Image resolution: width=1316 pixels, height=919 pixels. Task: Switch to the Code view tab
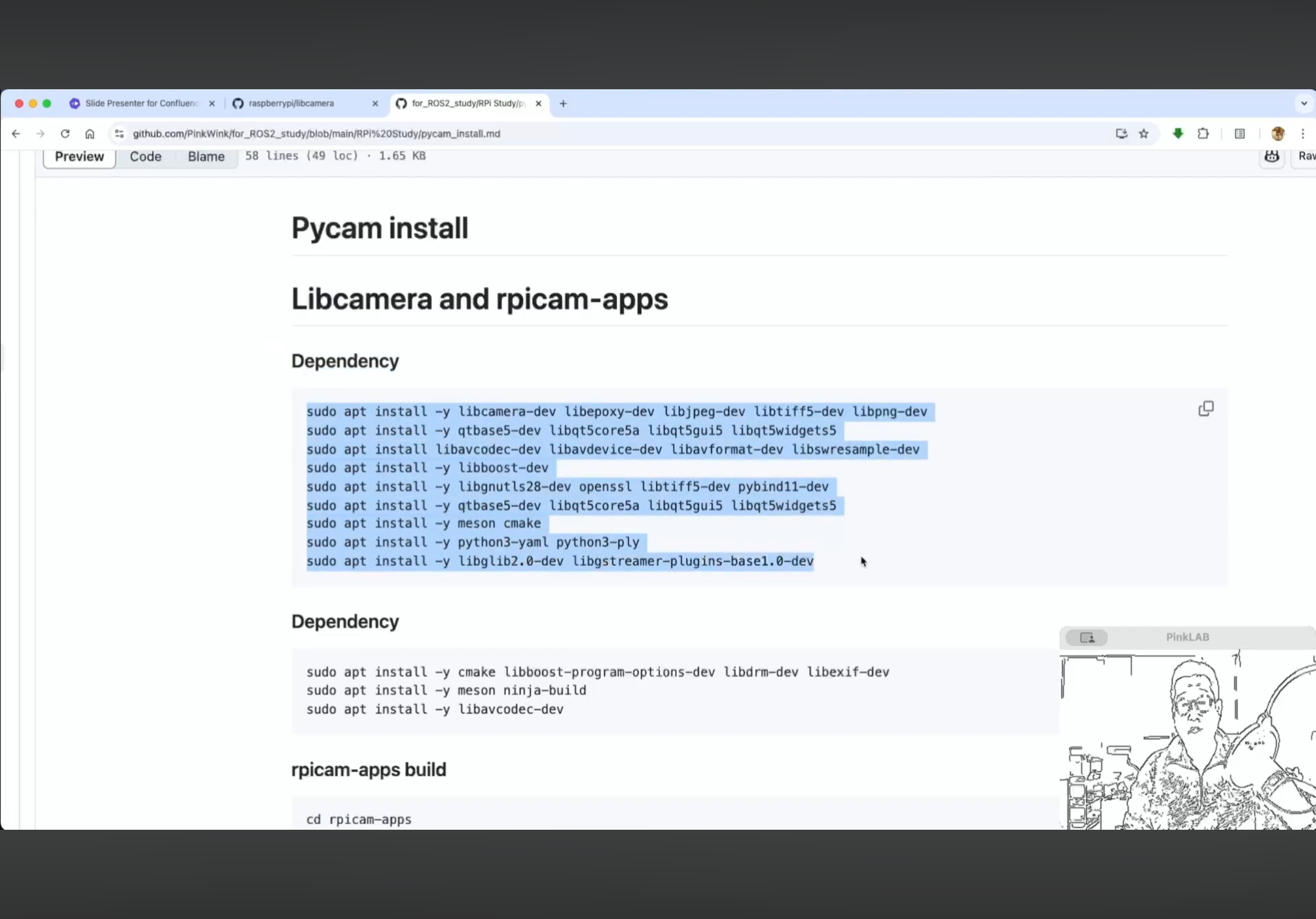click(x=145, y=156)
